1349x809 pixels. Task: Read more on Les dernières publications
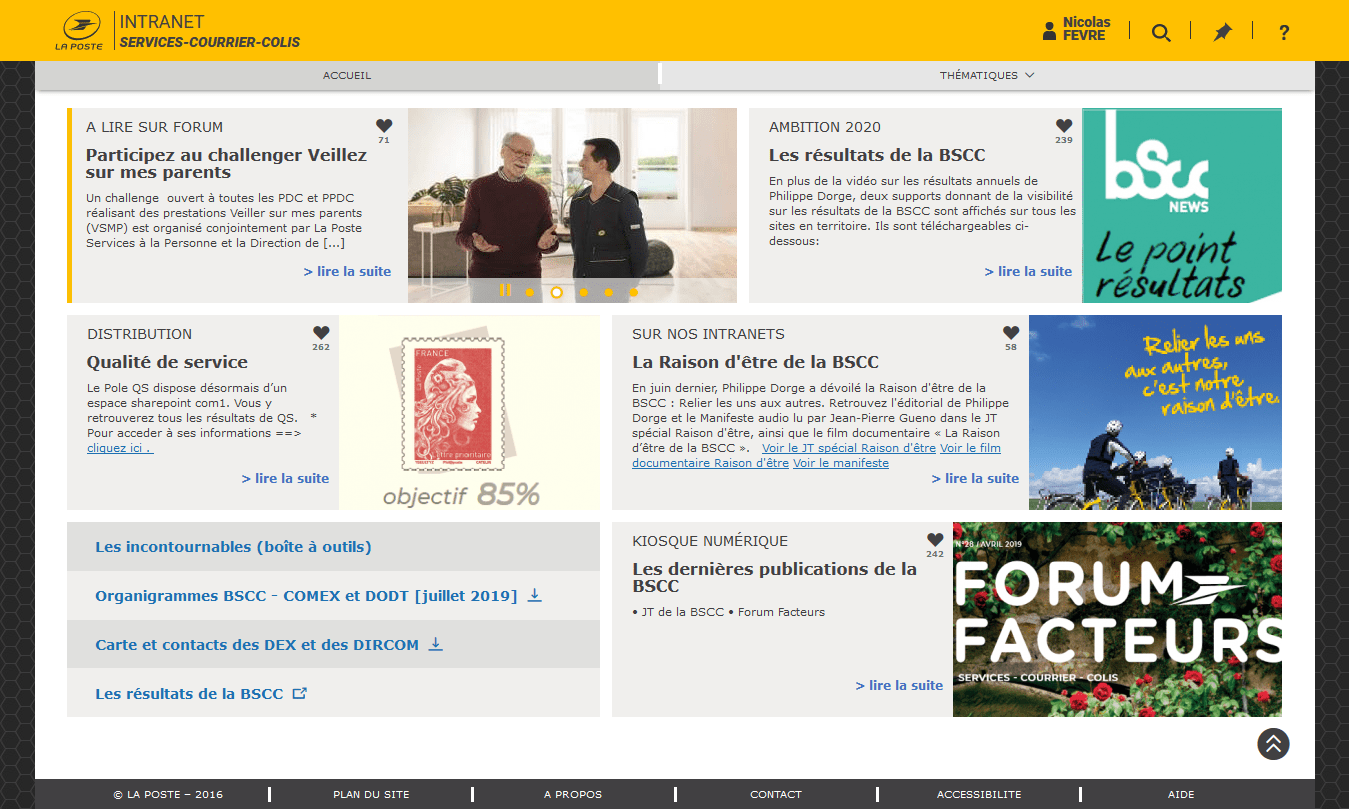(x=899, y=685)
